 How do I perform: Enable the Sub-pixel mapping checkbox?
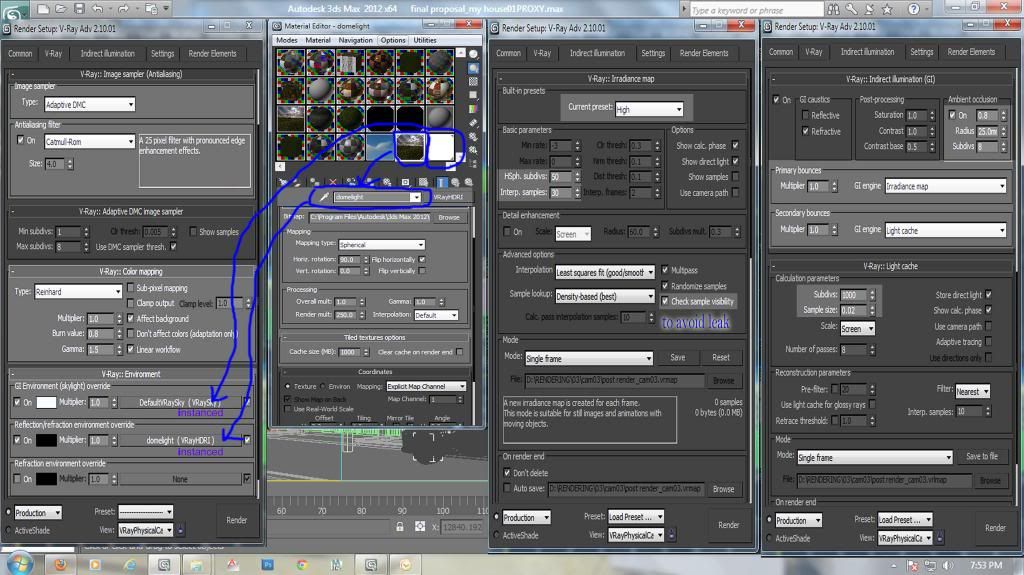click(x=131, y=288)
